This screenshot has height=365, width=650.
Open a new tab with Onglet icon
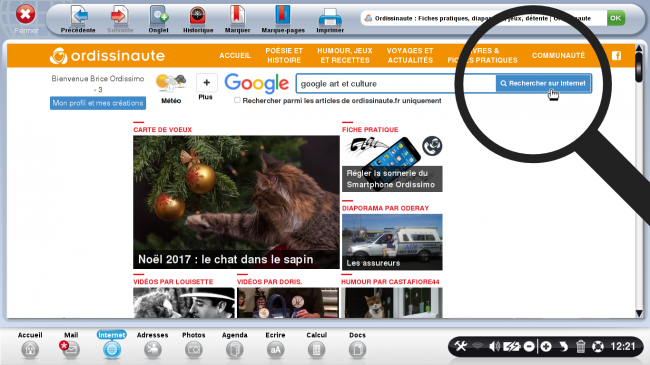[x=159, y=16]
